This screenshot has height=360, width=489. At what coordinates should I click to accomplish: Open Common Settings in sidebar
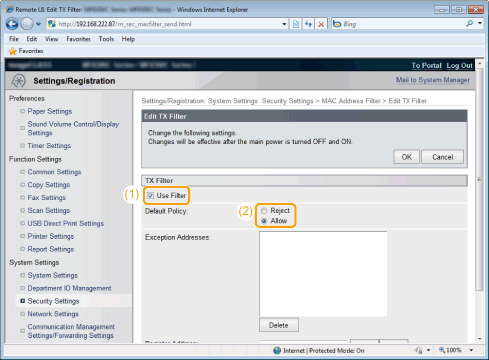click(x=54, y=172)
